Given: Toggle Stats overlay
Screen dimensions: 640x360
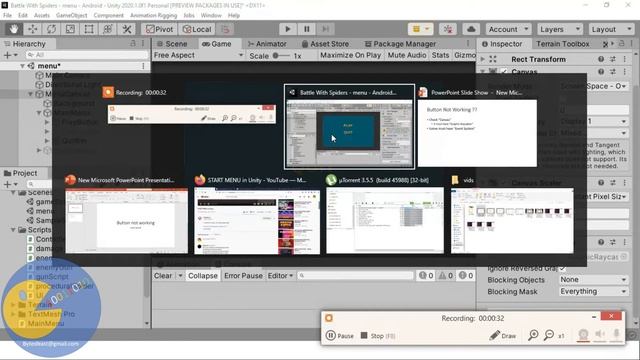Looking at the screenshot, I should (x=440, y=55).
